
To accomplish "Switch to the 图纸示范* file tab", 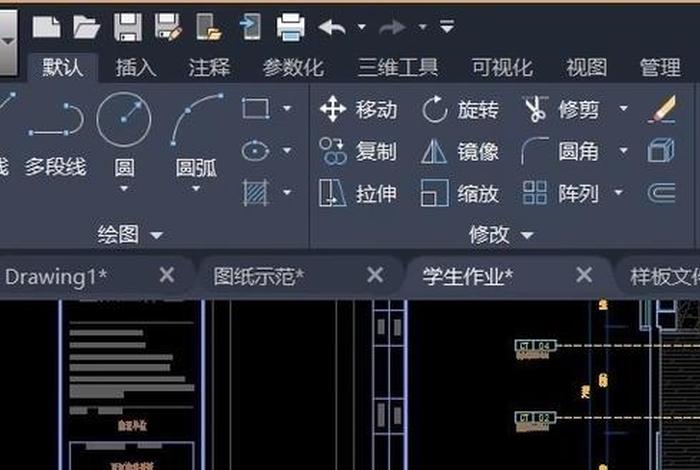I will (259, 276).
